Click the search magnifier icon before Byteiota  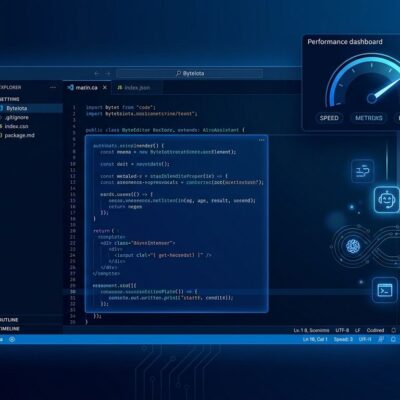click(178, 73)
